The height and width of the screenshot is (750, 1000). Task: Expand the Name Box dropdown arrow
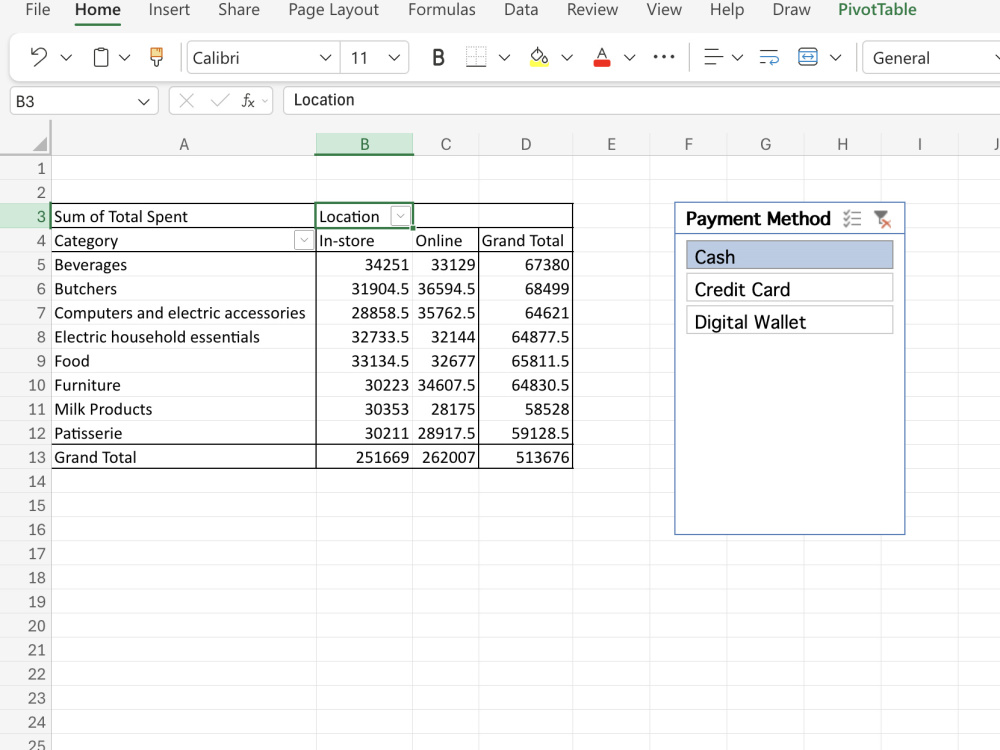[143, 101]
